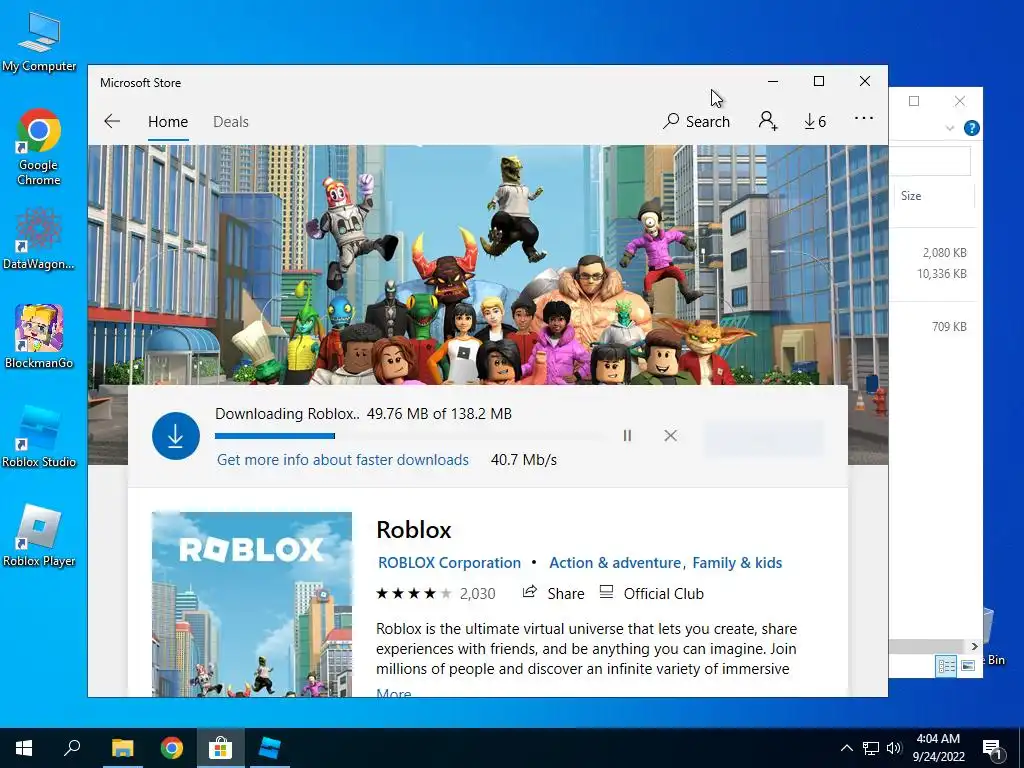Open File Explorer from the taskbar

point(122,748)
